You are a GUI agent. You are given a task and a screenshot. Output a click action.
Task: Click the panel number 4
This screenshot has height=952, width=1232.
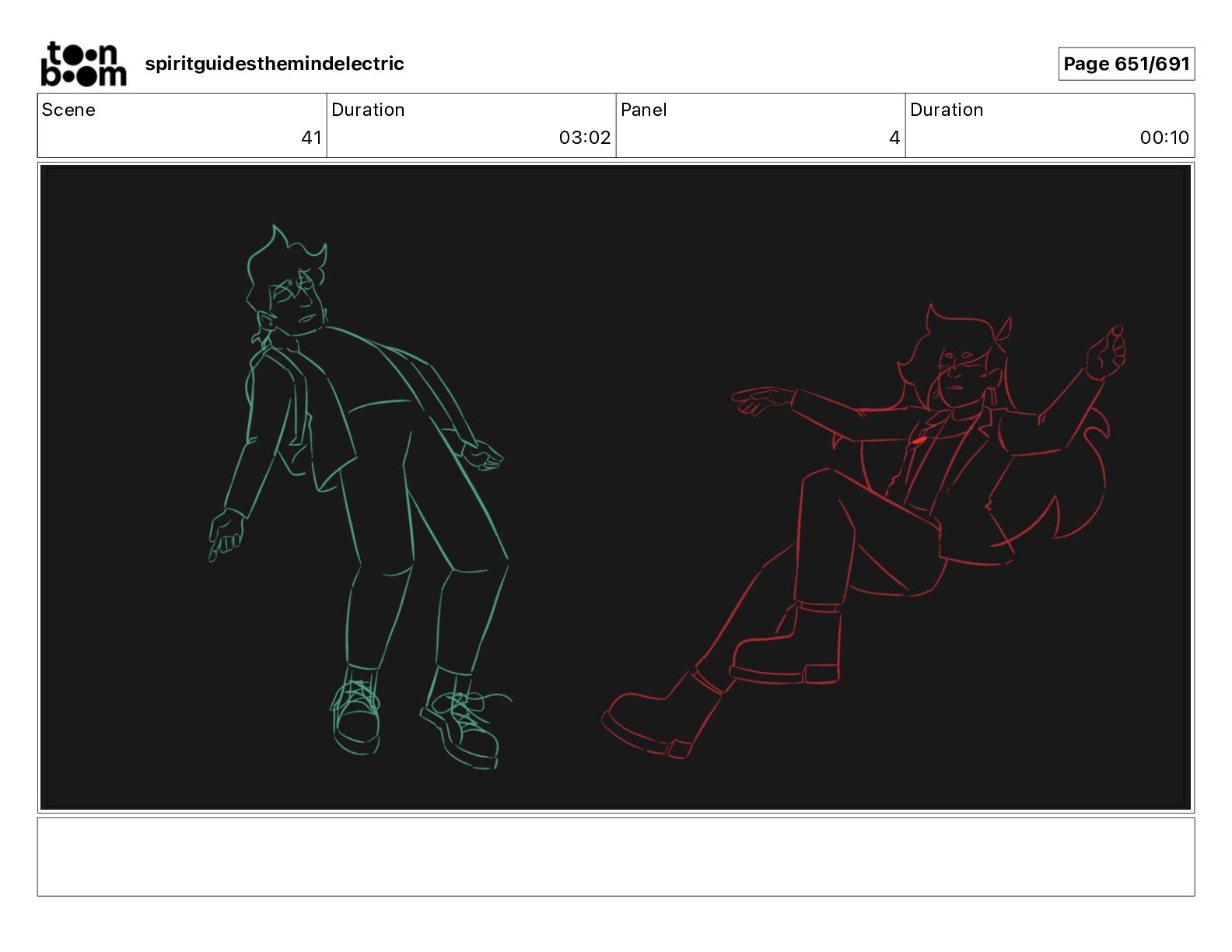pyautogui.click(x=894, y=138)
